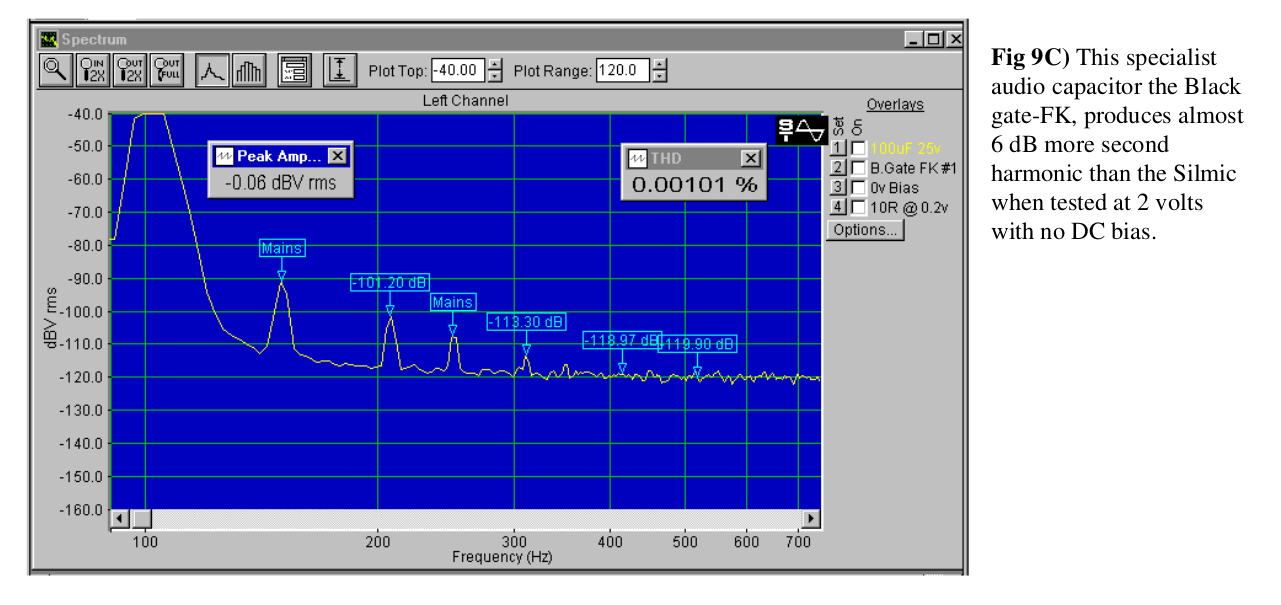
Task: Set overlay slot 2 button
Action: coord(838,168)
